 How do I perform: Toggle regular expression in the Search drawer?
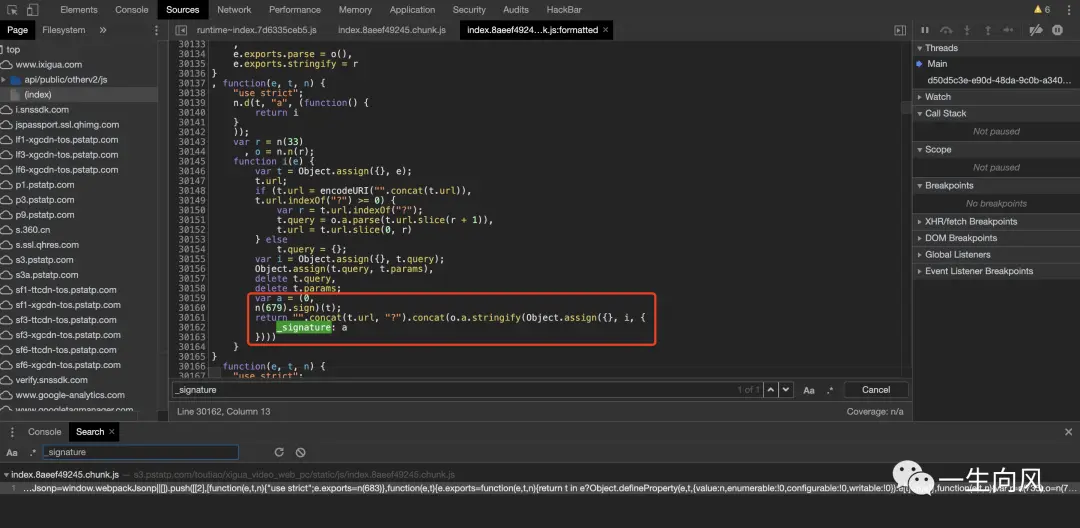(32, 452)
